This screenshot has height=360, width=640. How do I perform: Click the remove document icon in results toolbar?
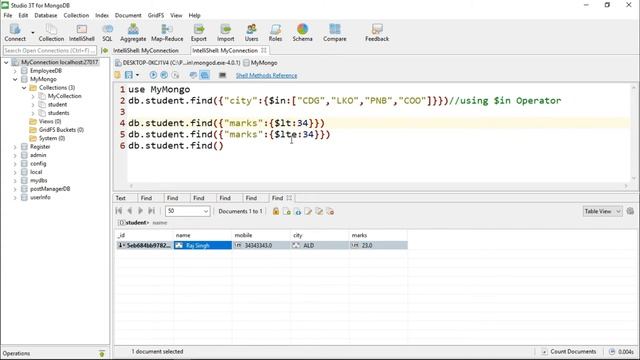(x=330, y=211)
